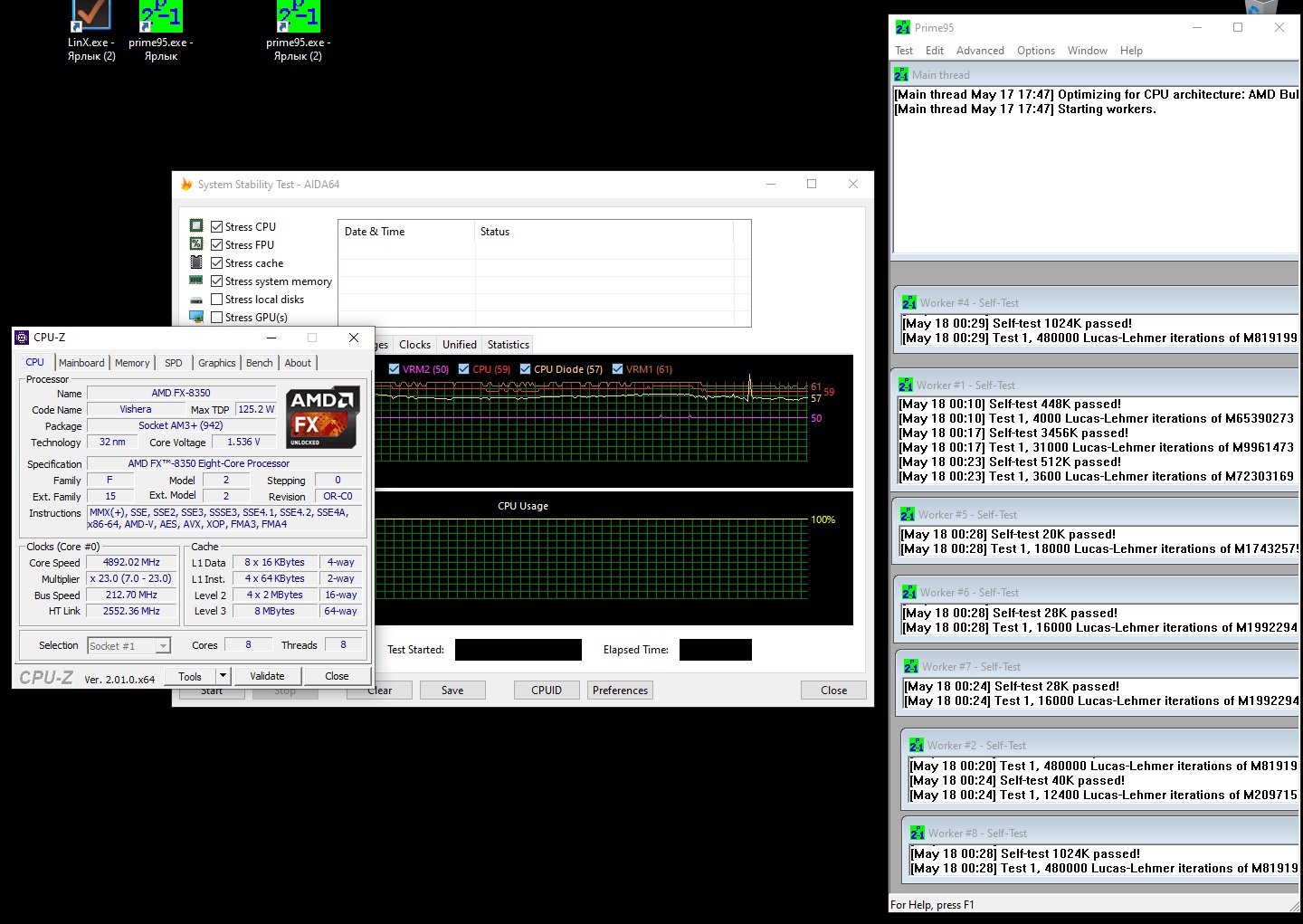Click the percent icon beside Stress FPU
Screen dimensions: 1303x924
(x=196, y=243)
